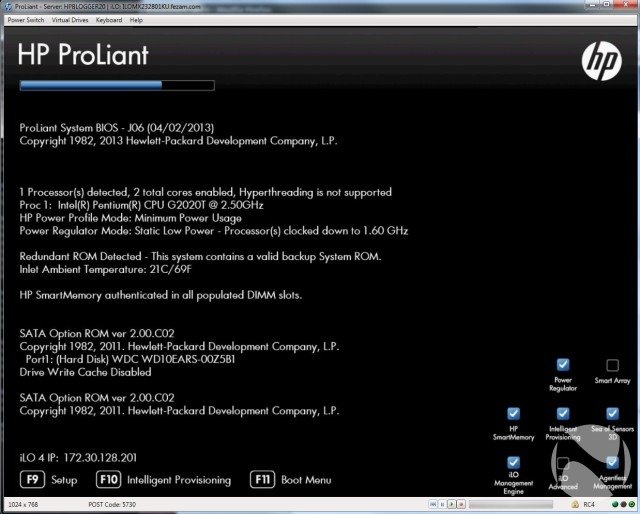
Task: Click the 1 Processor(s) detected line
Action: click(x=206, y=192)
